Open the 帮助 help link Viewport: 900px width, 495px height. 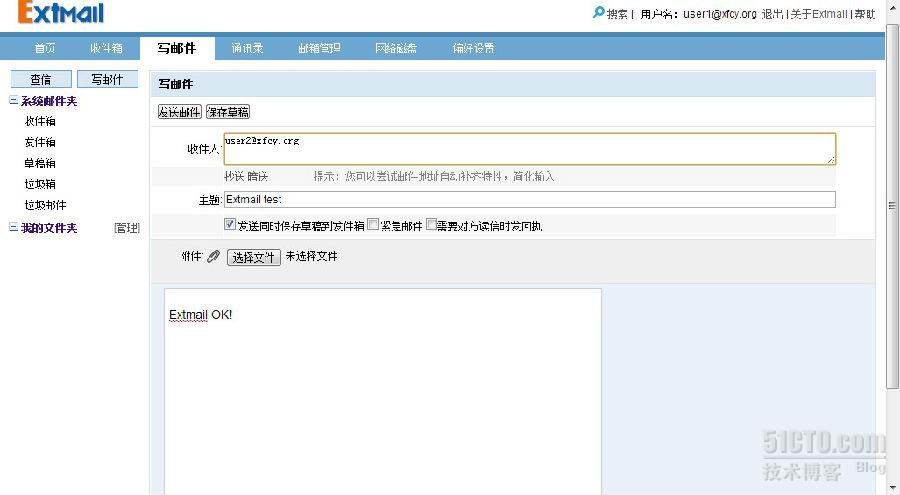864,14
